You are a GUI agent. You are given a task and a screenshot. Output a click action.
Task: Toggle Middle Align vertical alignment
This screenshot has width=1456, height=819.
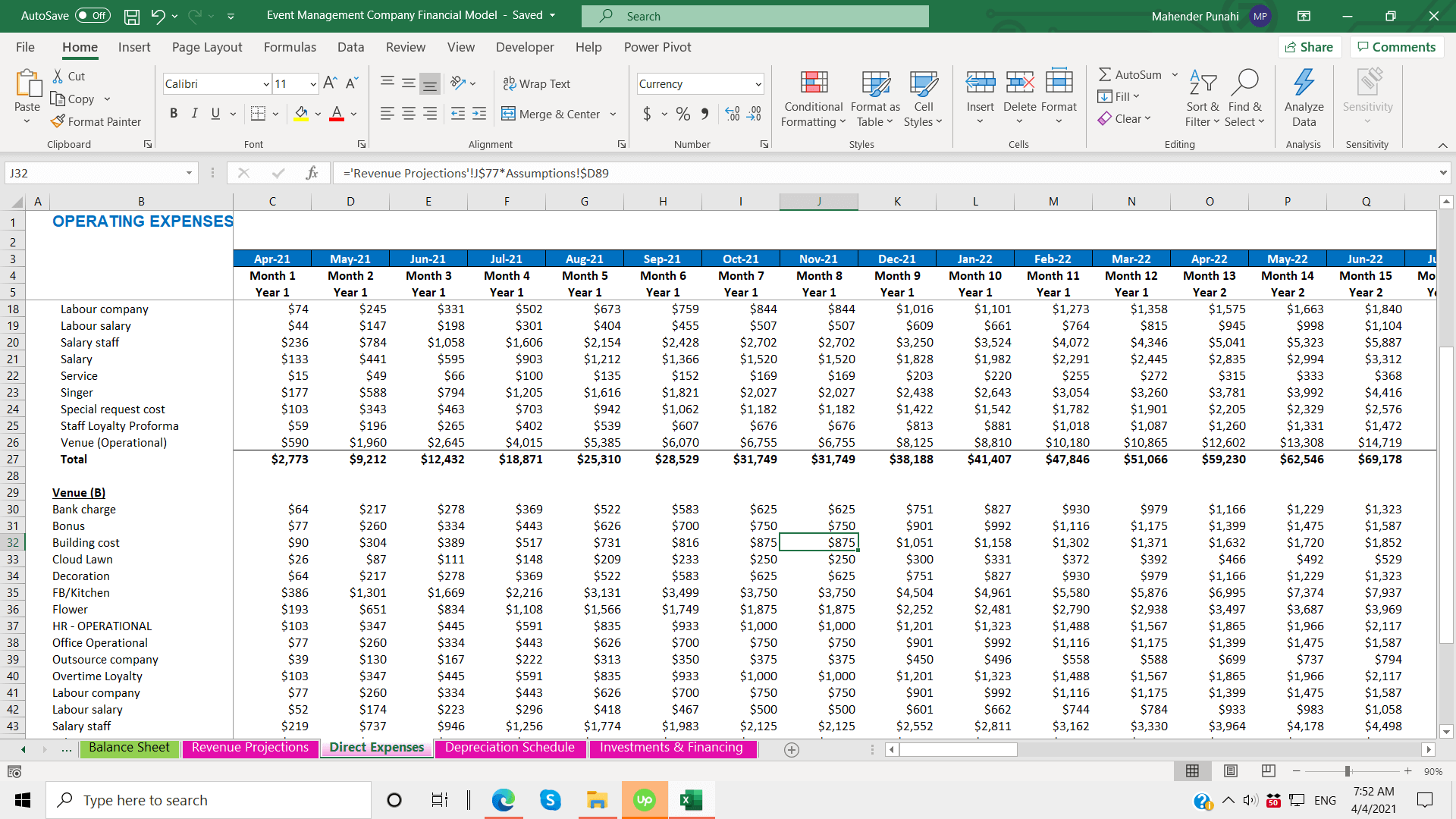pyautogui.click(x=408, y=83)
